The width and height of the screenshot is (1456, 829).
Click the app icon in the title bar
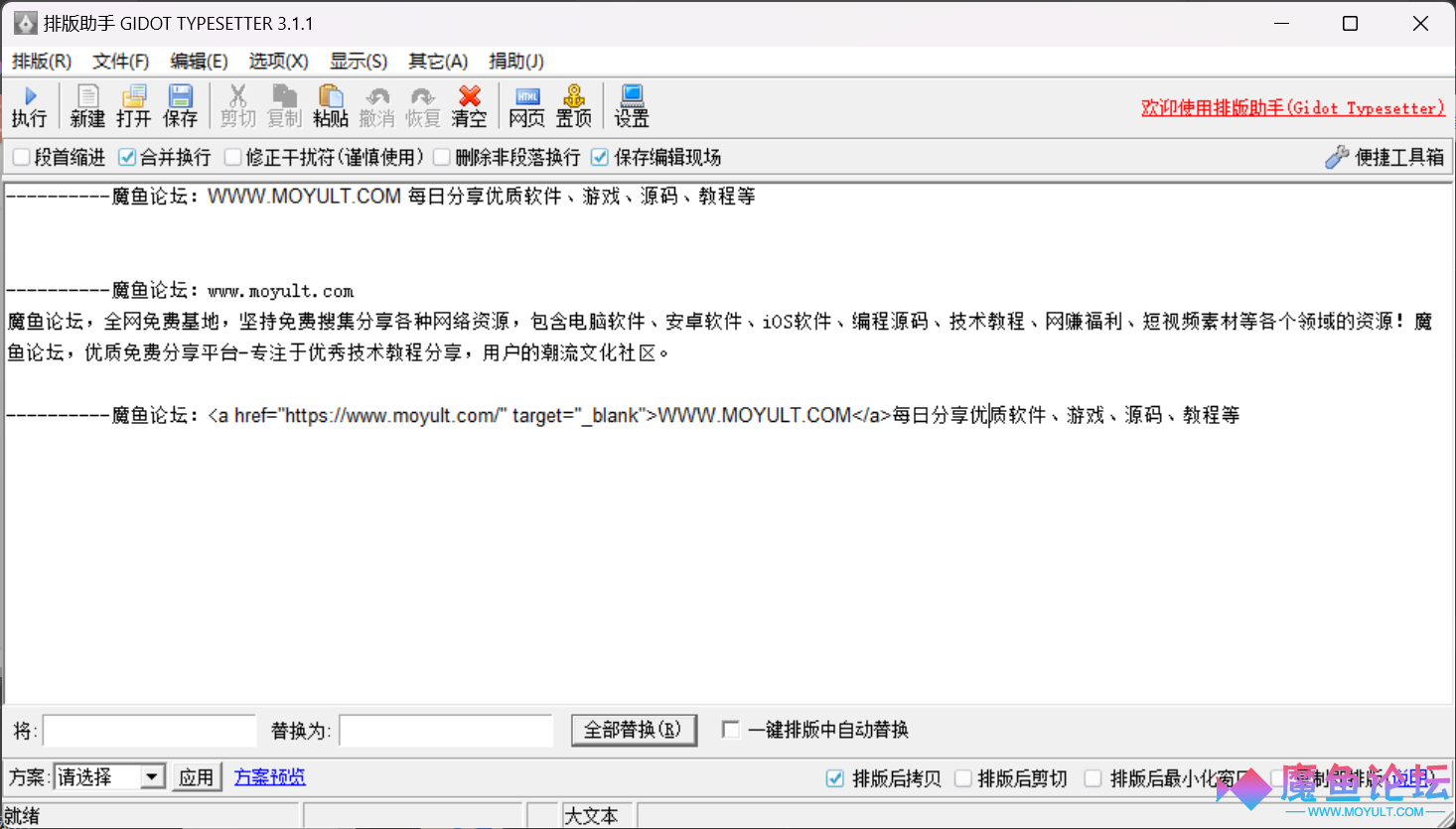pyautogui.click(x=25, y=23)
